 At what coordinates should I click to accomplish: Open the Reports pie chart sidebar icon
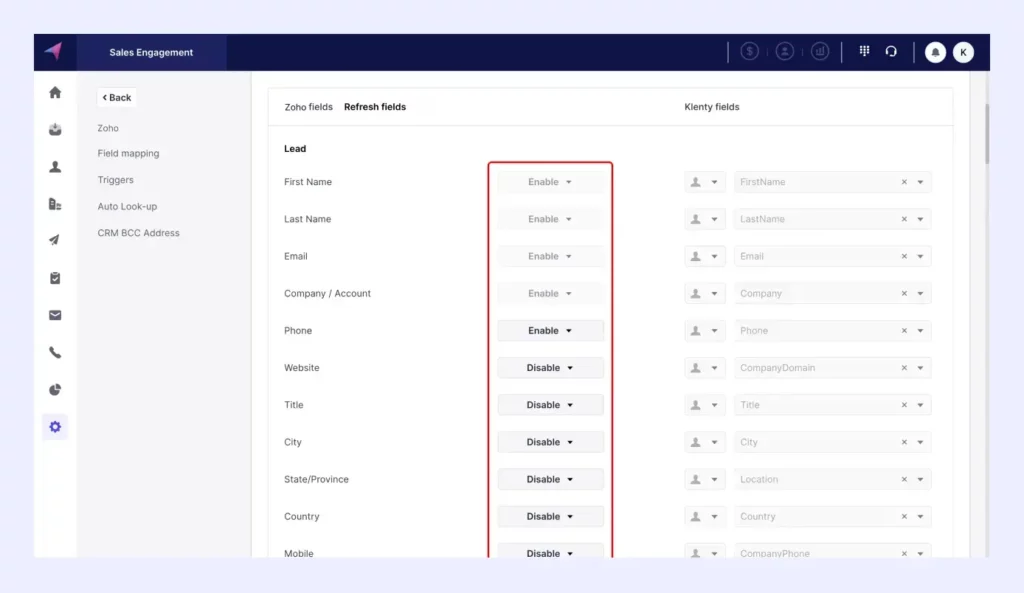point(55,390)
